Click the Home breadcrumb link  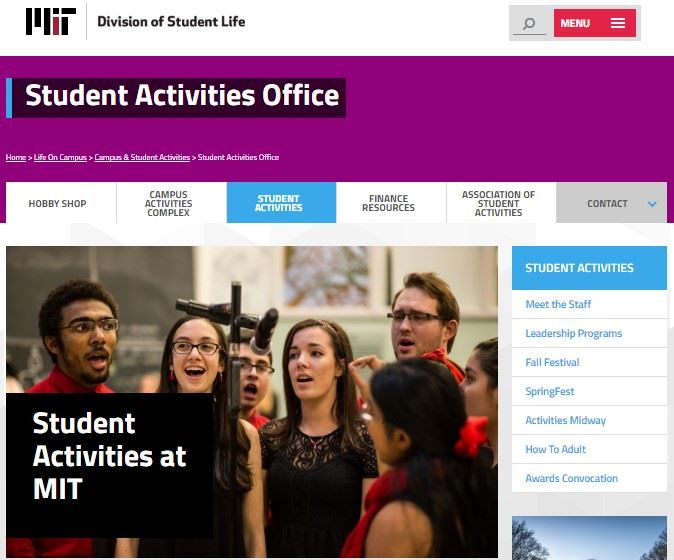tap(16, 157)
